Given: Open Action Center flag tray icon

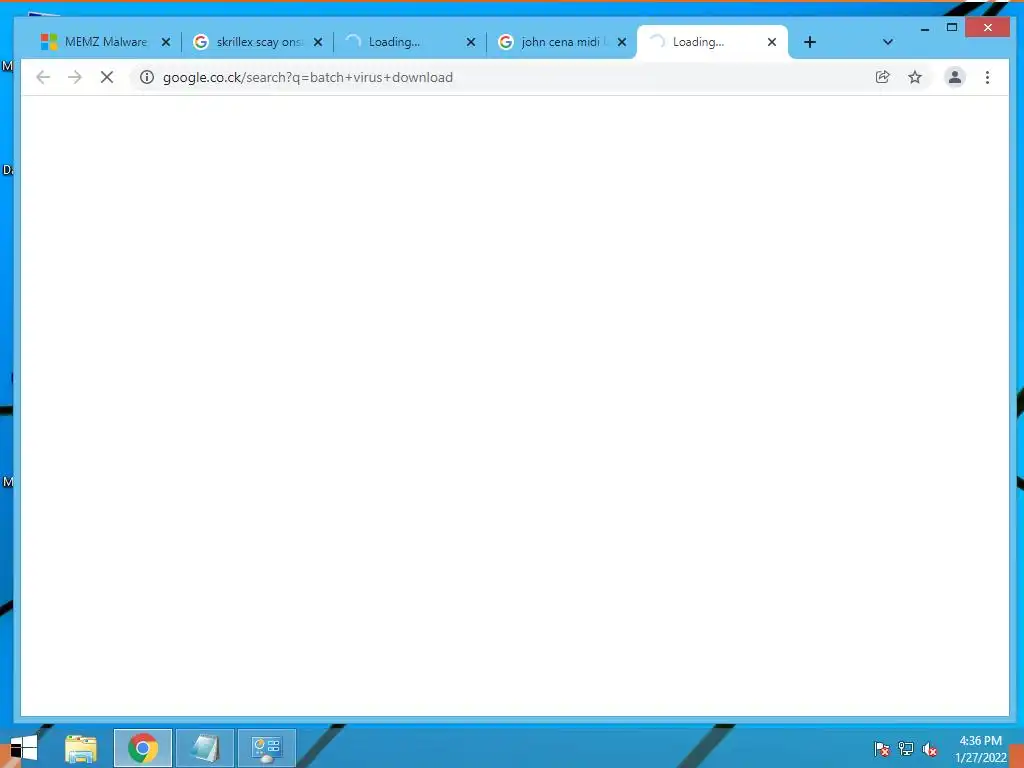Looking at the screenshot, I should click(882, 749).
